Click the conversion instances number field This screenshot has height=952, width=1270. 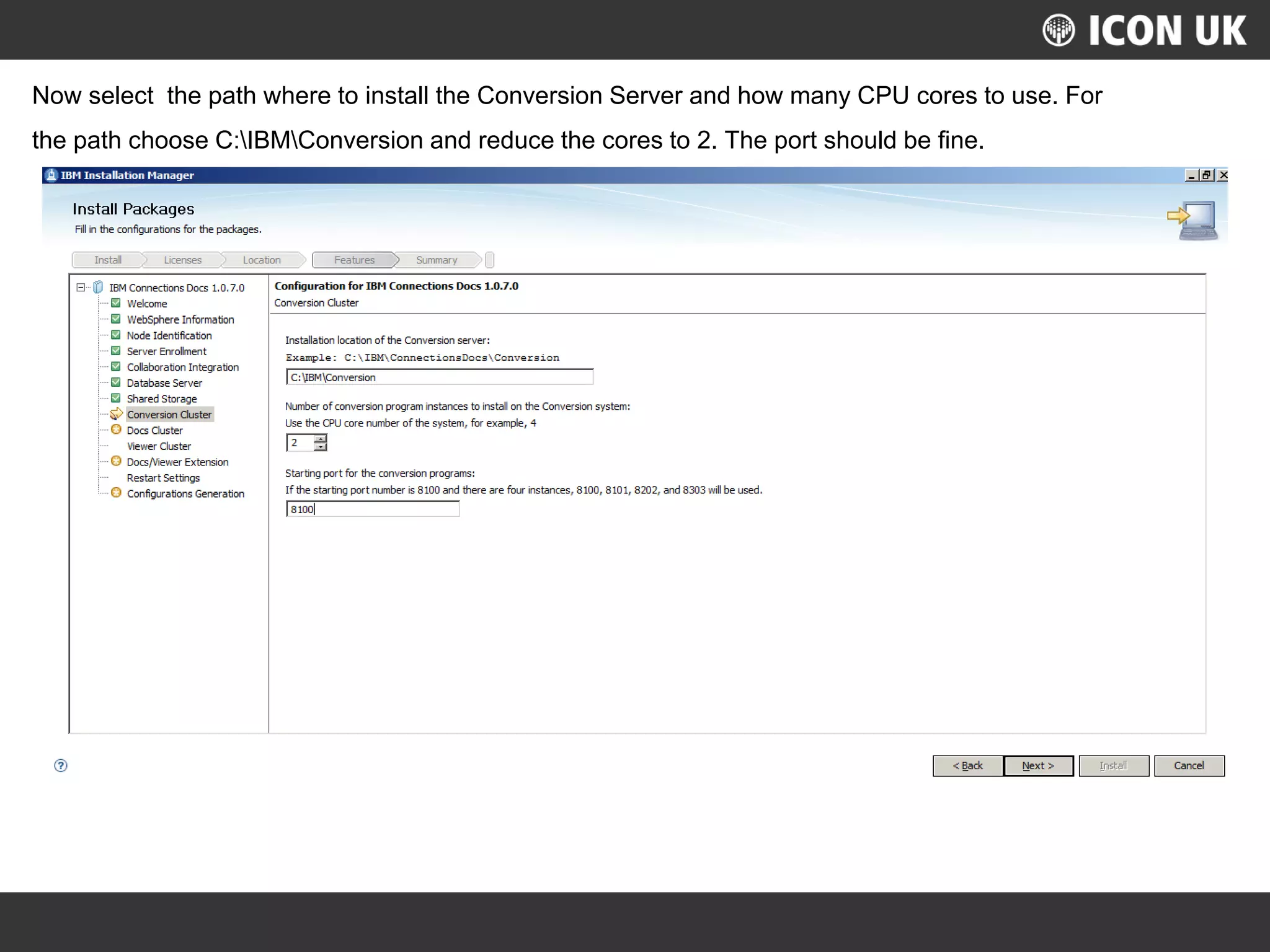point(300,443)
